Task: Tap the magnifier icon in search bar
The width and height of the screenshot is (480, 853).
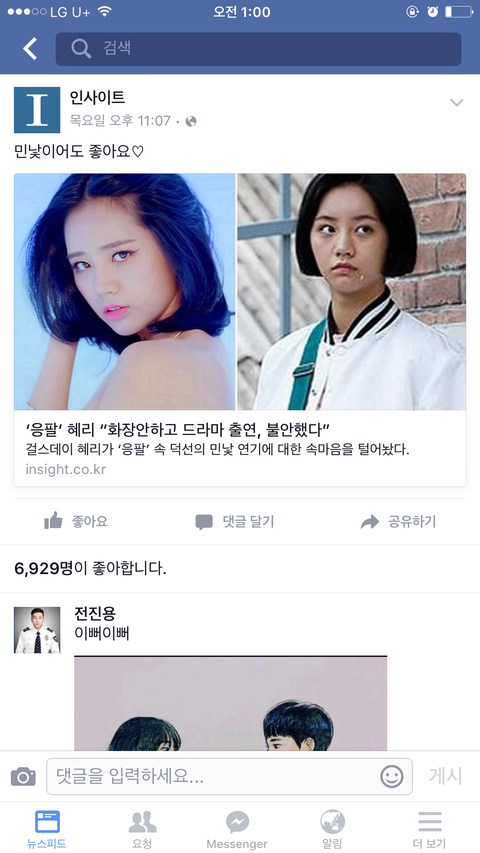Action: tap(81, 48)
